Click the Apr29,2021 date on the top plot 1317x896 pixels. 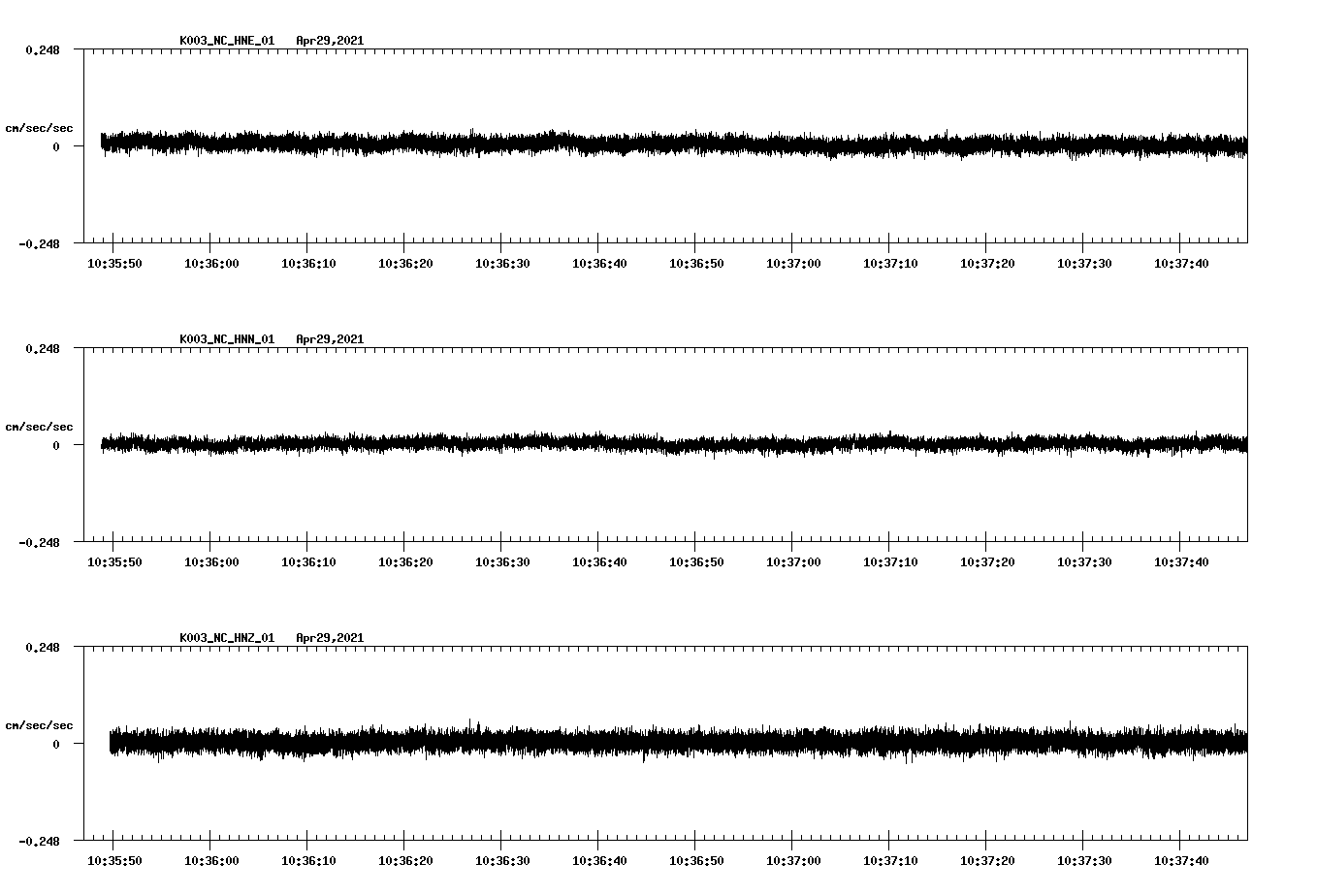click(330, 42)
